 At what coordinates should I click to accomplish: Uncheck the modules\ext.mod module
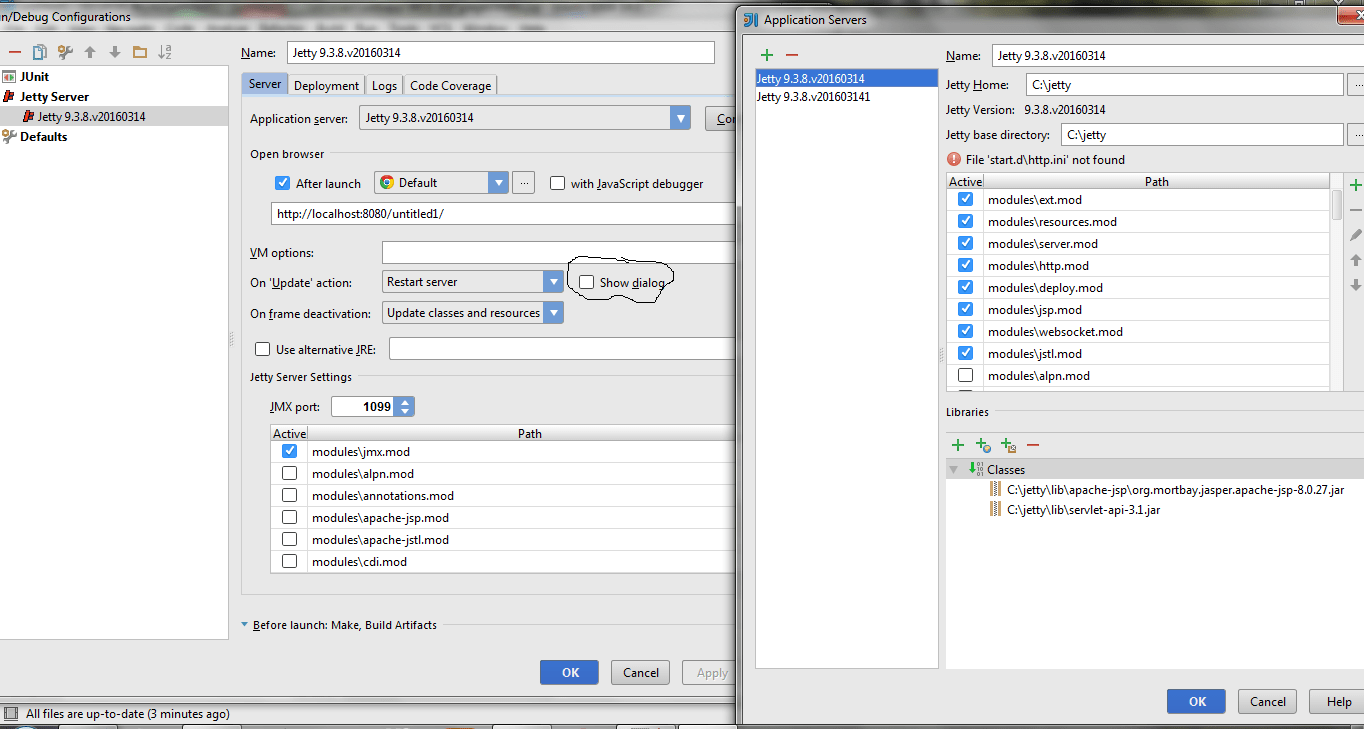click(x=965, y=199)
